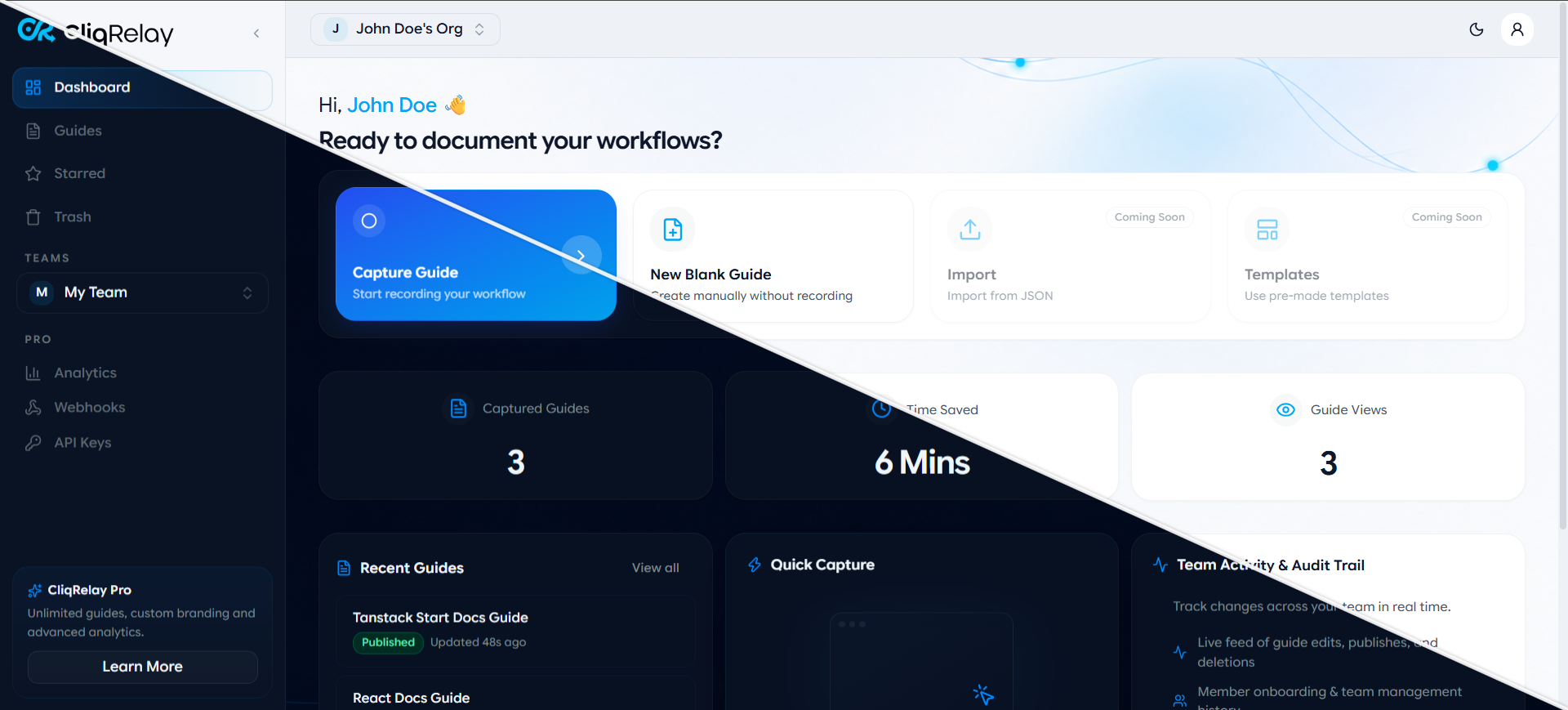The image size is (1568, 710).
Task: Click the Quick Capture lightning icon
Action: [755, 565]
